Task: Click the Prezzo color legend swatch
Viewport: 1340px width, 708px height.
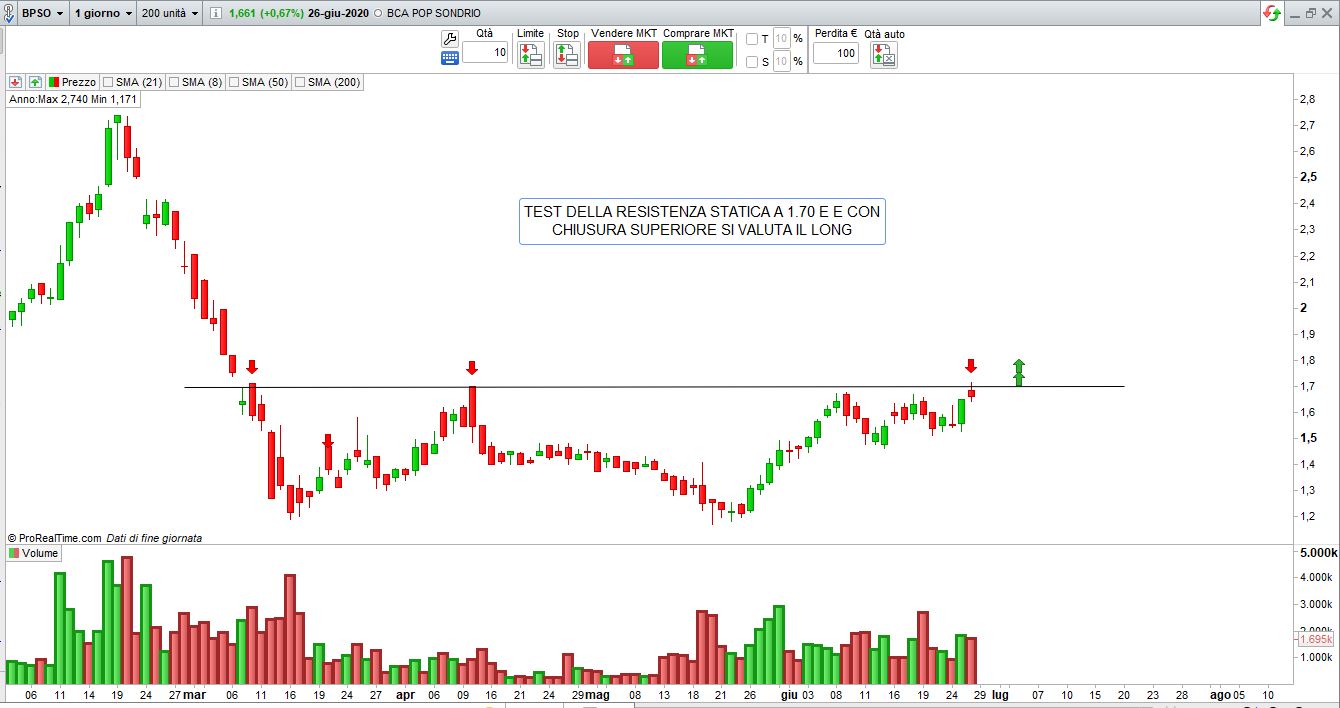Action: [x=54, y=82]
